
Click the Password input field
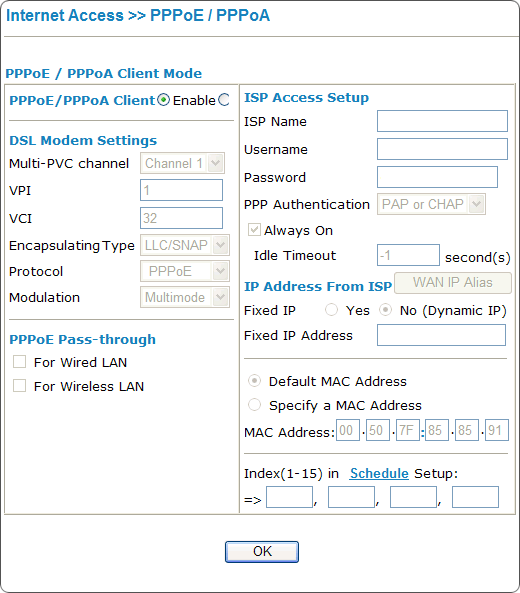click(437, 177)
